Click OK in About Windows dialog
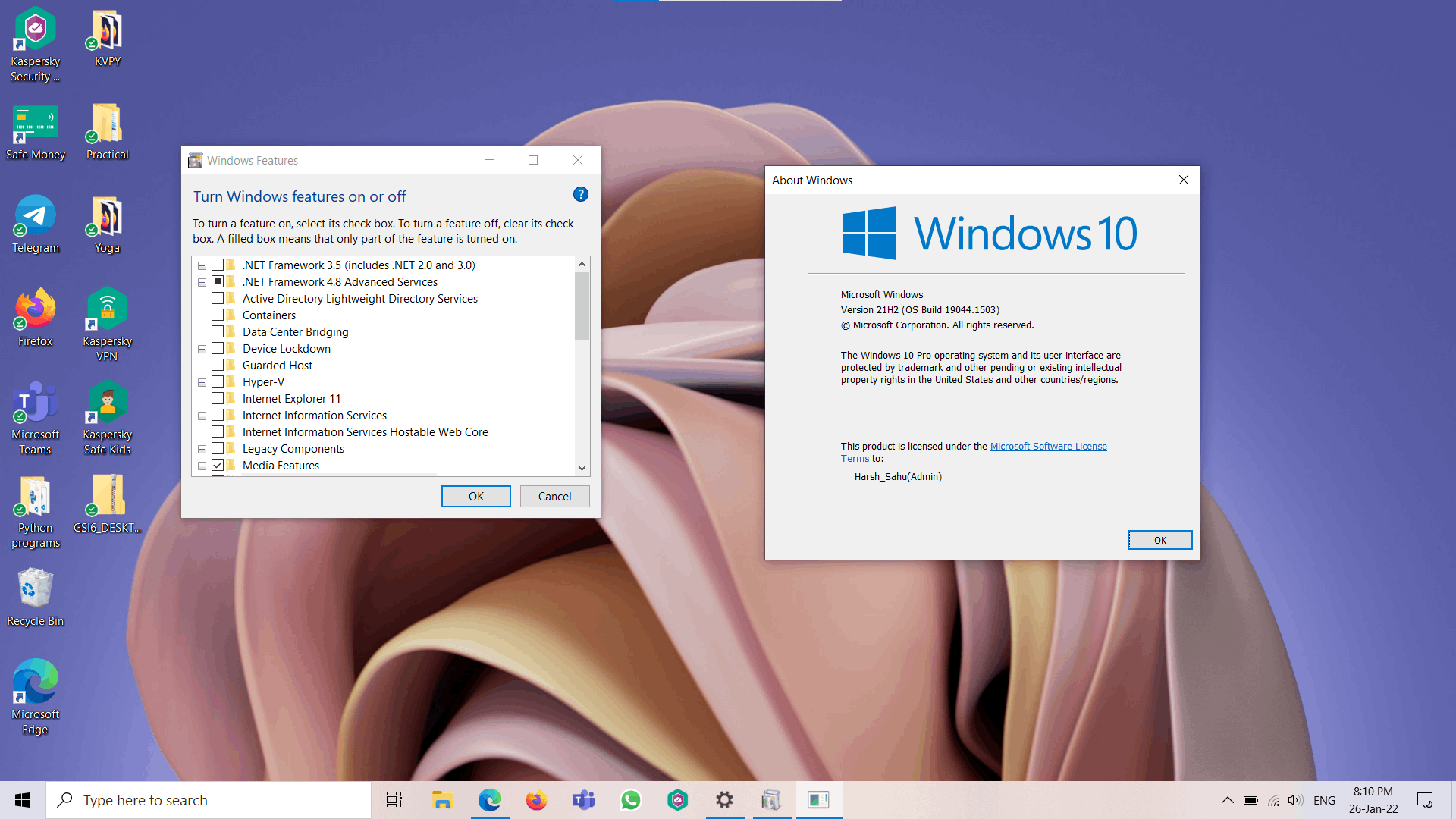 [x=1160, y=540]
